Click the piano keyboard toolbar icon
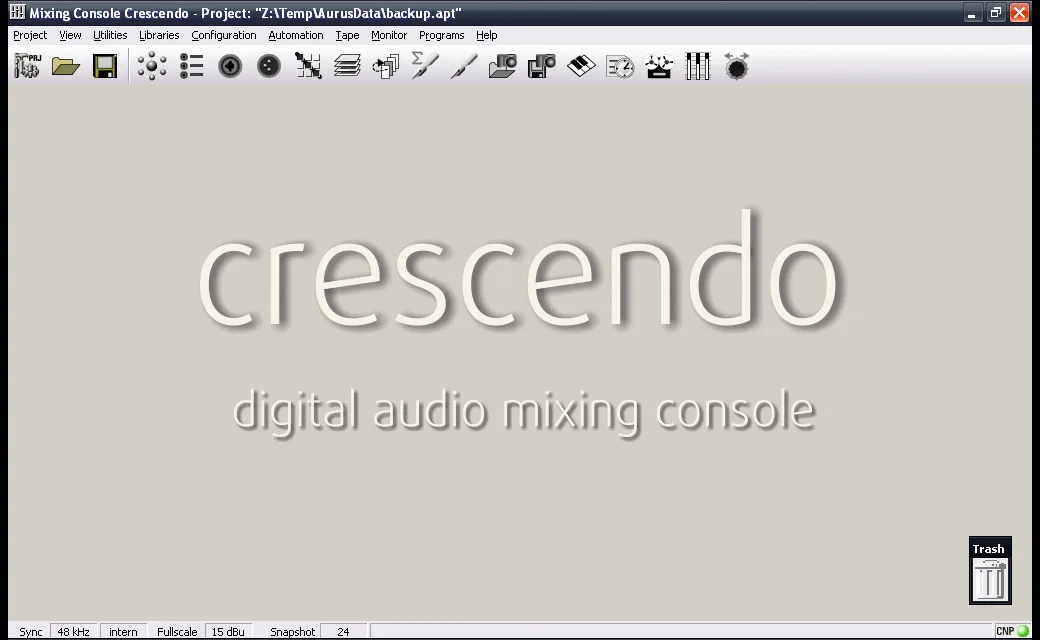 coord(581,66)
